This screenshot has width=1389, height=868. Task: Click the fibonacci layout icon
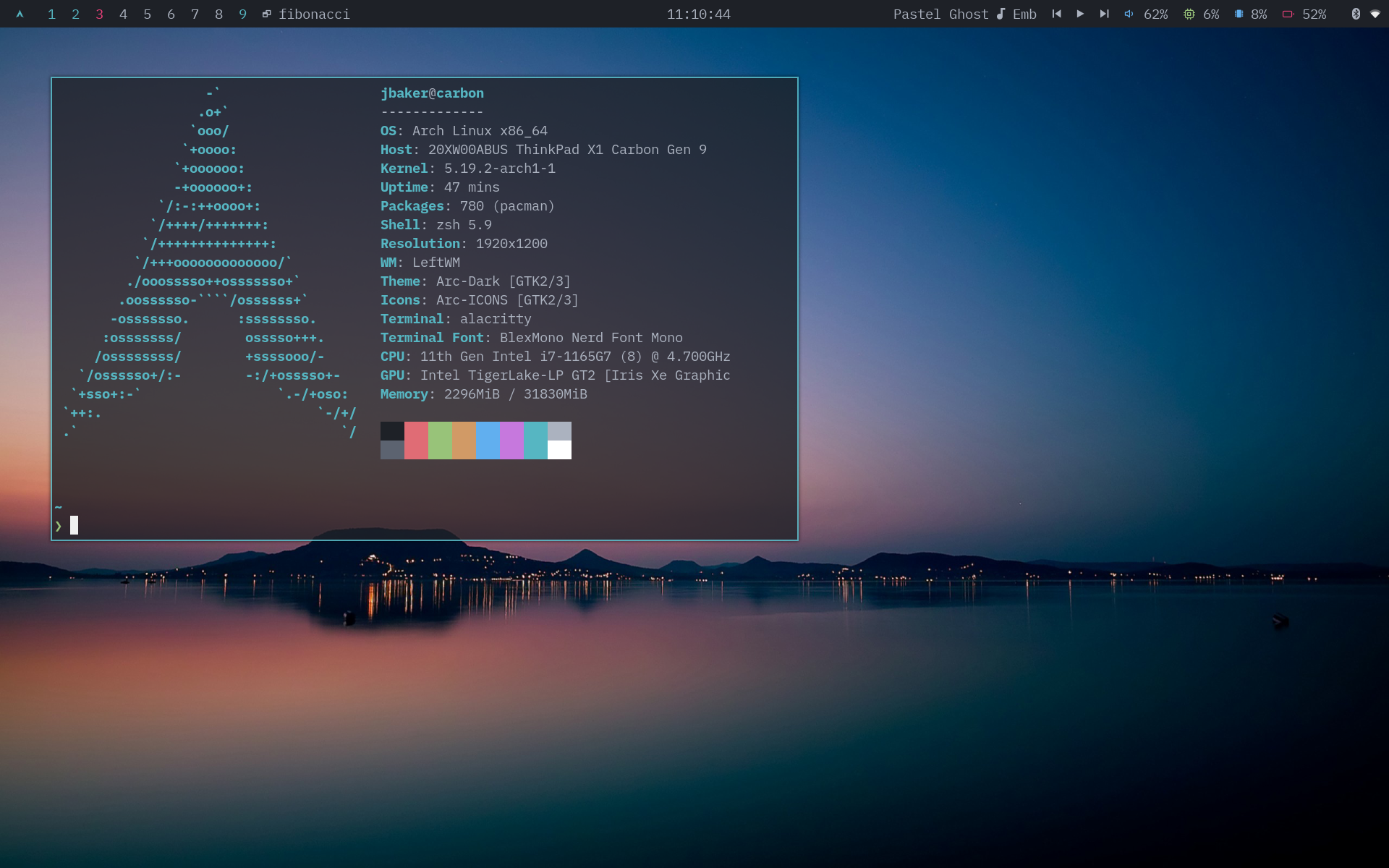[x=266, y=14]
